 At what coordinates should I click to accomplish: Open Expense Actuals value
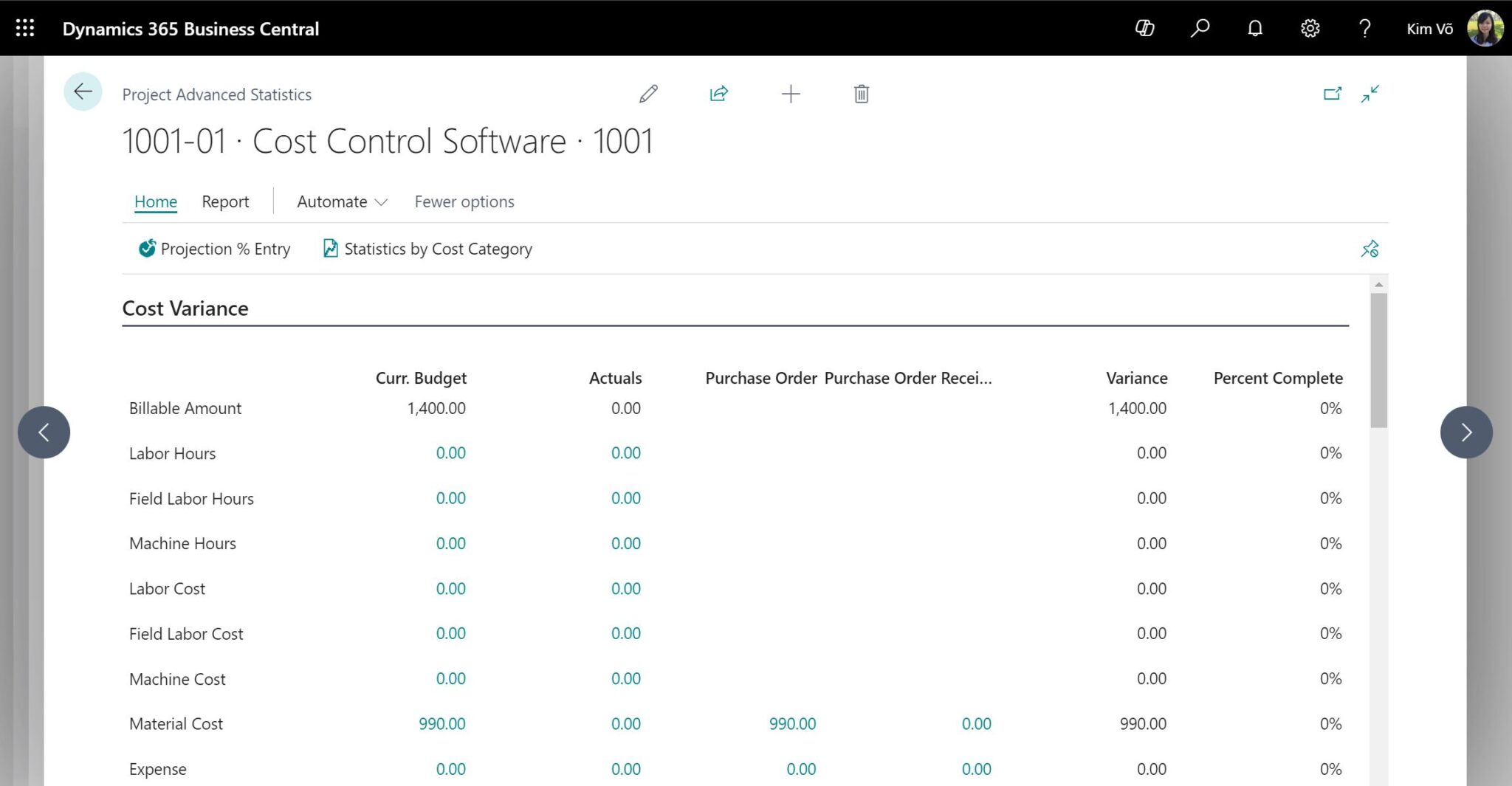625,769
